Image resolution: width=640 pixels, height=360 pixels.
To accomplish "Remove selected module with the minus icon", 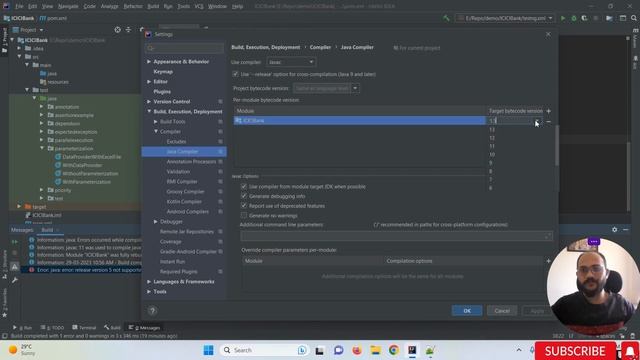I will tap(548, 121).
